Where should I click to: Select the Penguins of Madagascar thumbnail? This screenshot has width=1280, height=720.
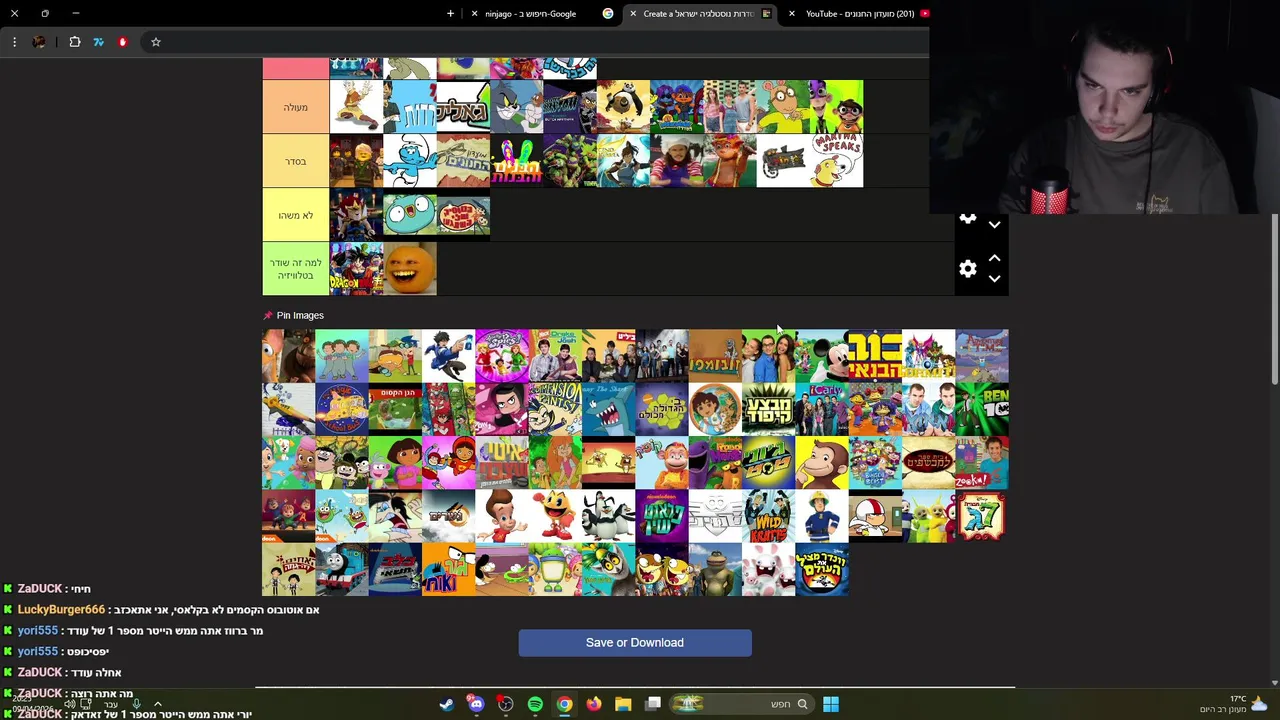click(x=608, y=517)
